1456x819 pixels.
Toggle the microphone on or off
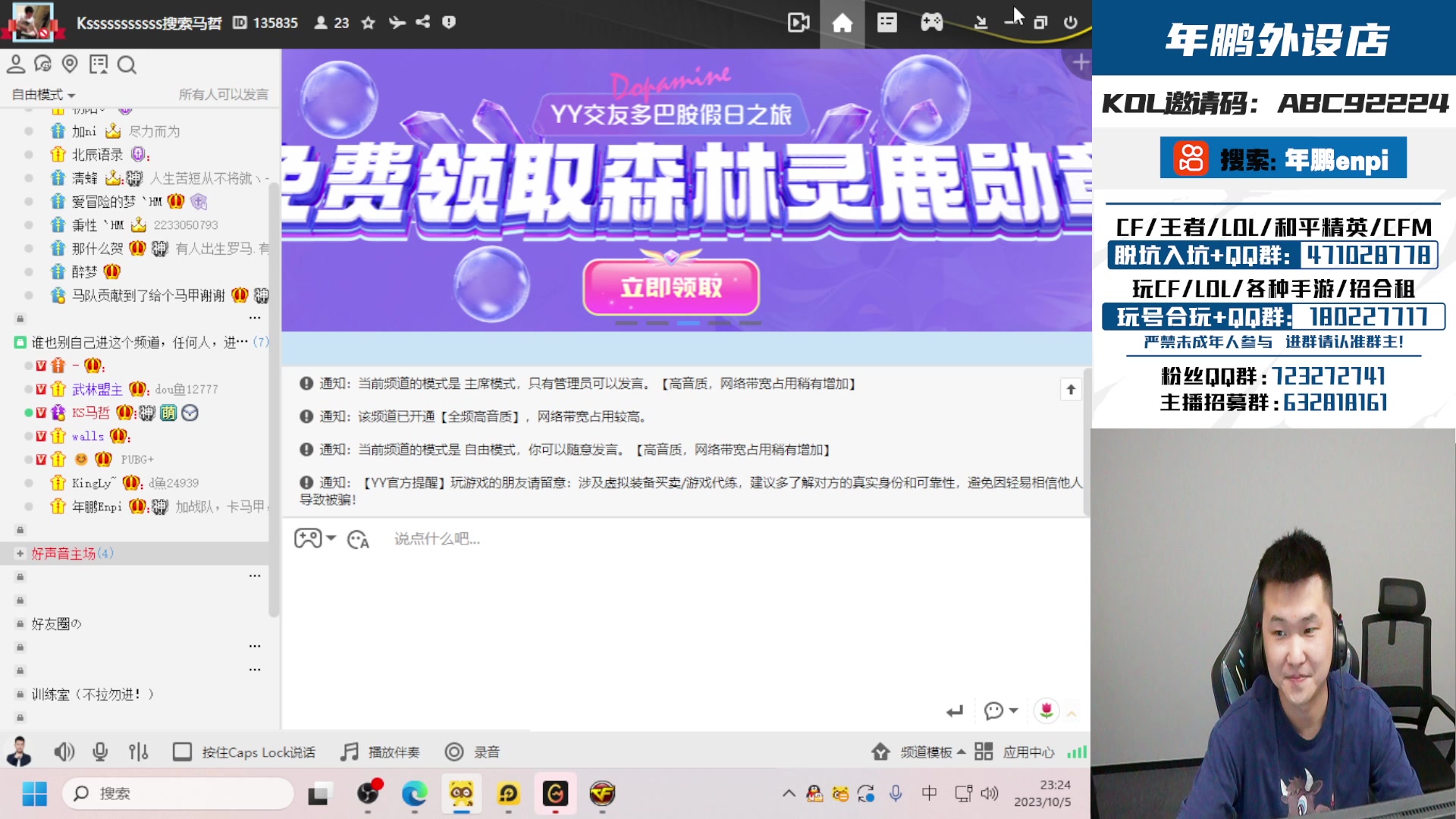tap(100, 752)
